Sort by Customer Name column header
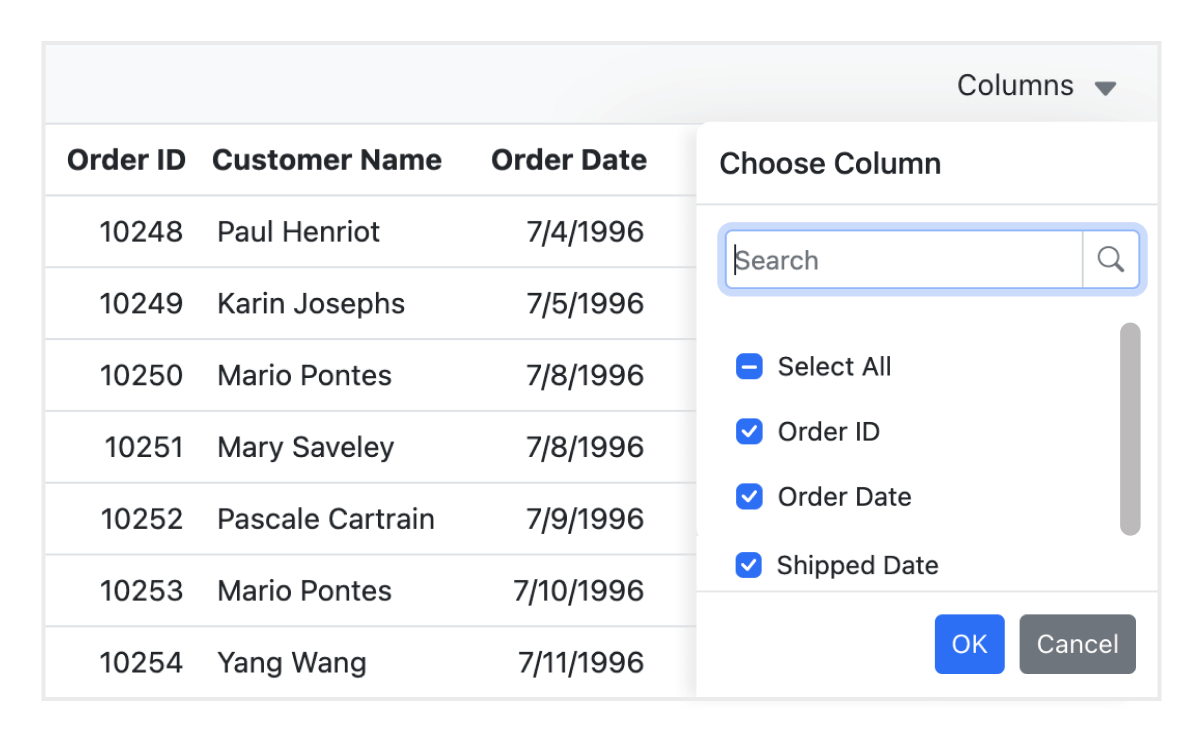The image size is (1201, 741). coord(327,160)
